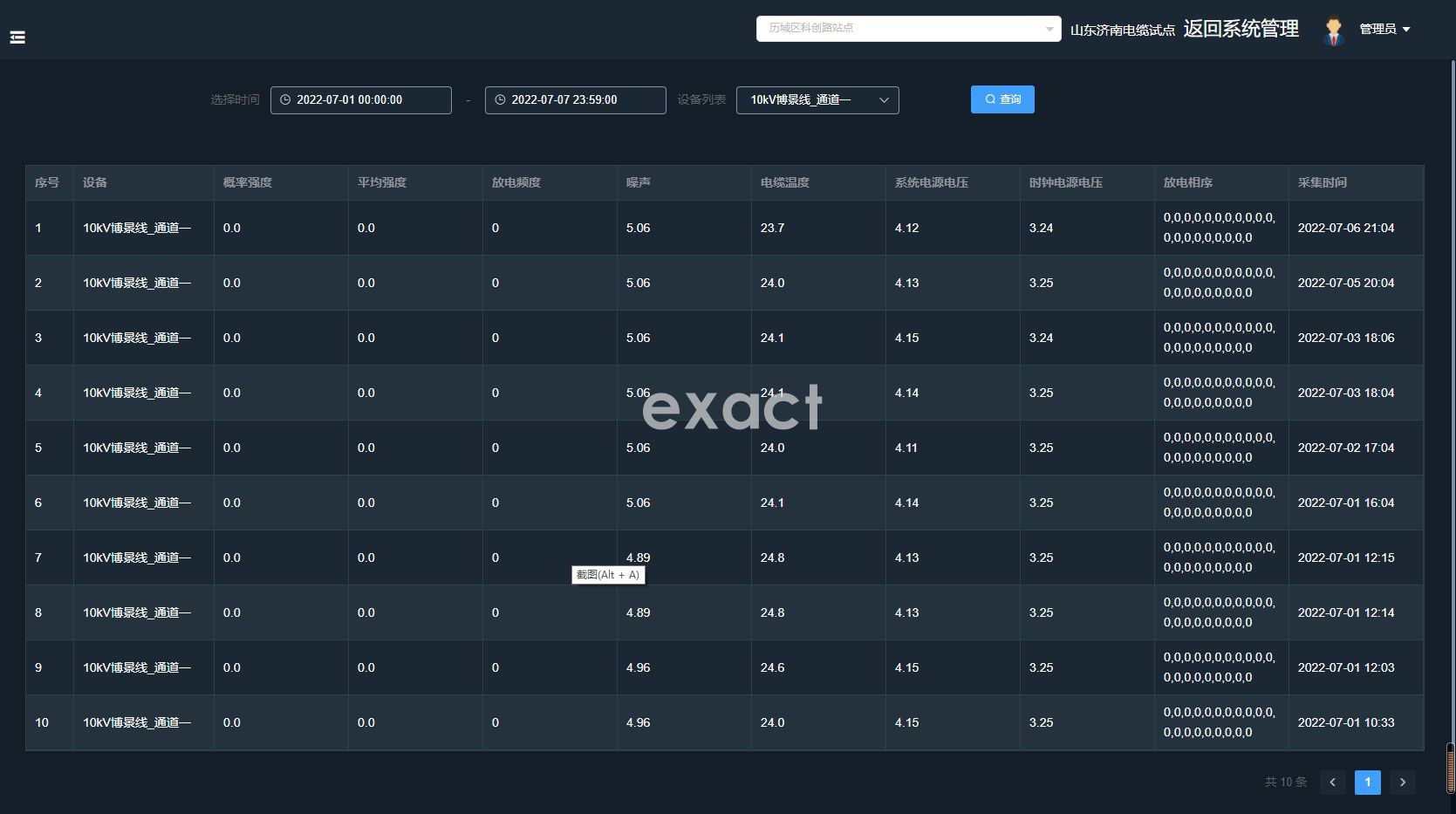1456x814 pixels.
Task: Click timestamp 2022-07-05 20:04
Action: tap(1346, 284)
